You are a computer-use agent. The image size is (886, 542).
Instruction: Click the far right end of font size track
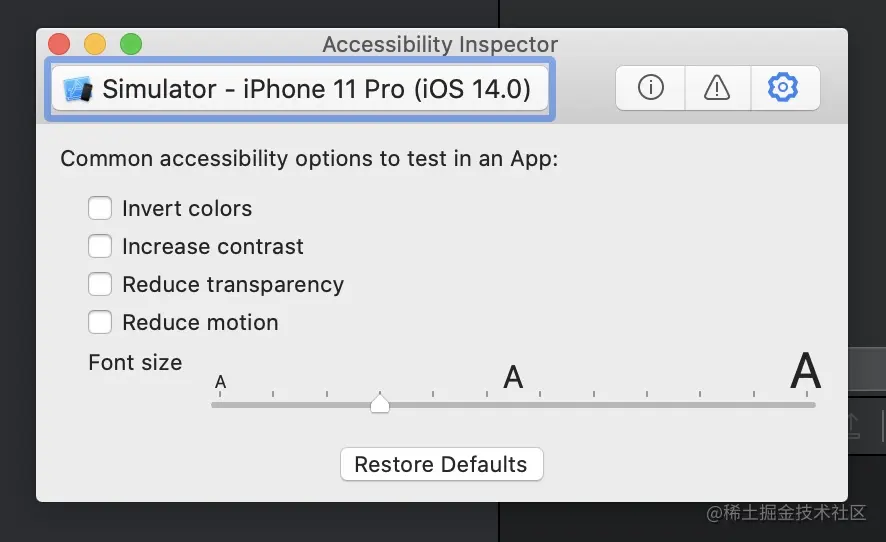[x=811, y=405]
